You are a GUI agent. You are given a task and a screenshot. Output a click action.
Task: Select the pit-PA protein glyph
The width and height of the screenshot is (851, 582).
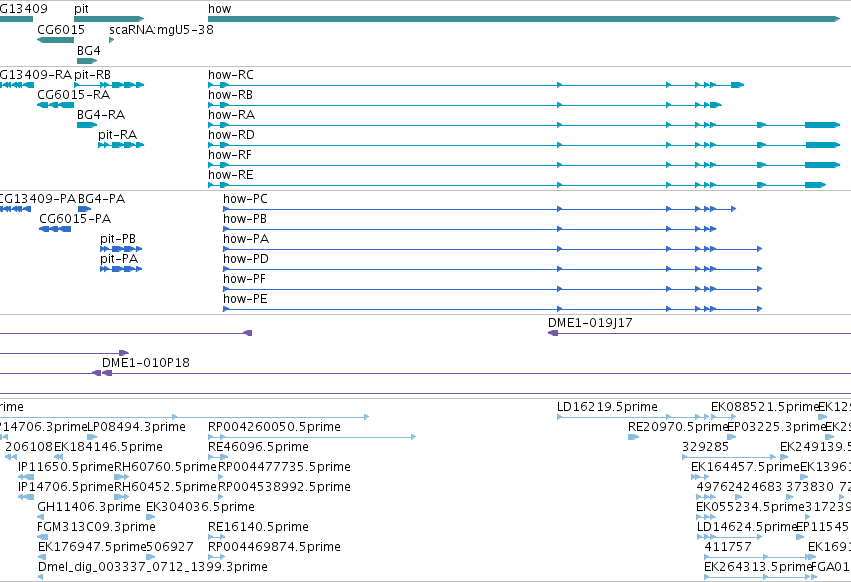click(121, 269)
